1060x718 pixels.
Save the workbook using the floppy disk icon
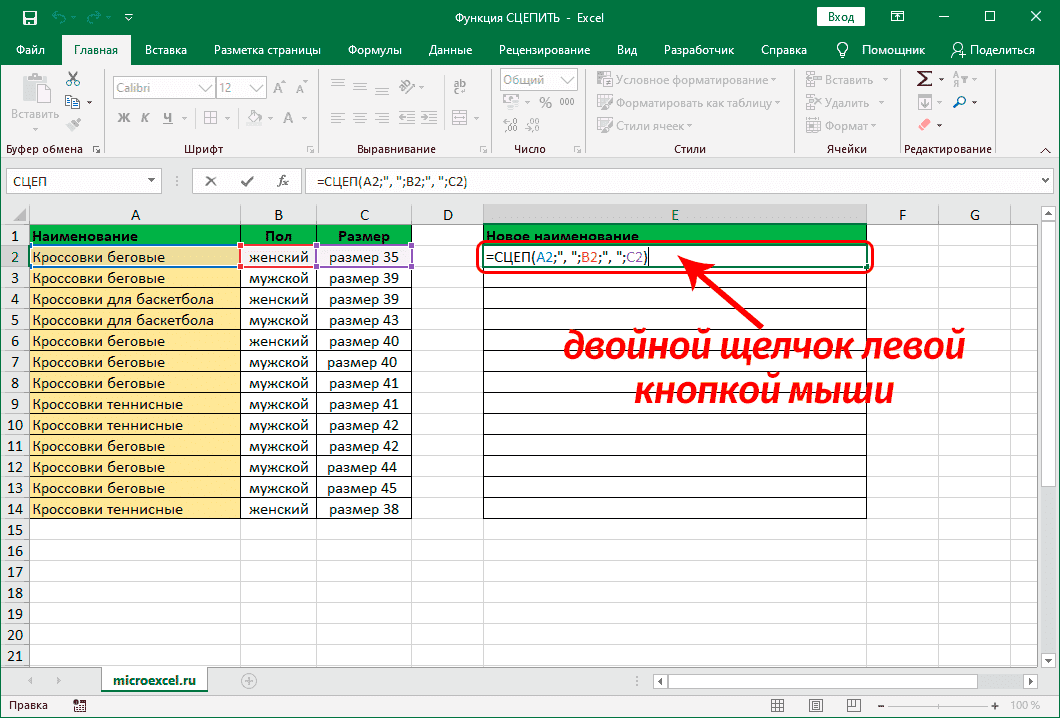click(x=29, y=18)
